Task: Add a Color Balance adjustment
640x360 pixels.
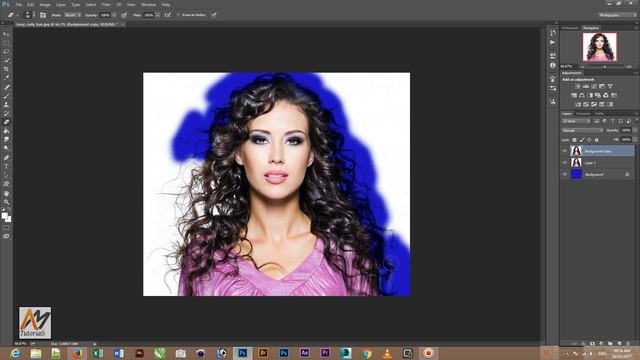Action: point(582,96)
